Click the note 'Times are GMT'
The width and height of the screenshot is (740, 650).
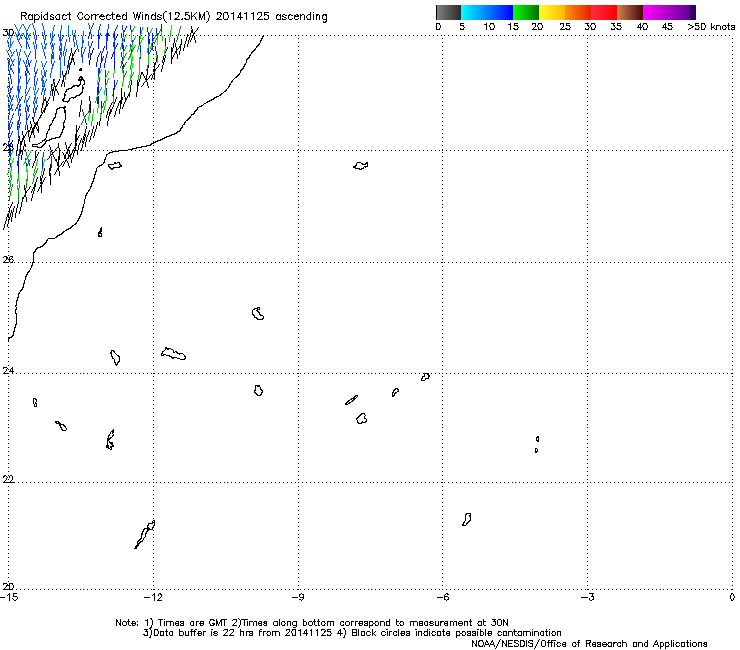point(193,623)
